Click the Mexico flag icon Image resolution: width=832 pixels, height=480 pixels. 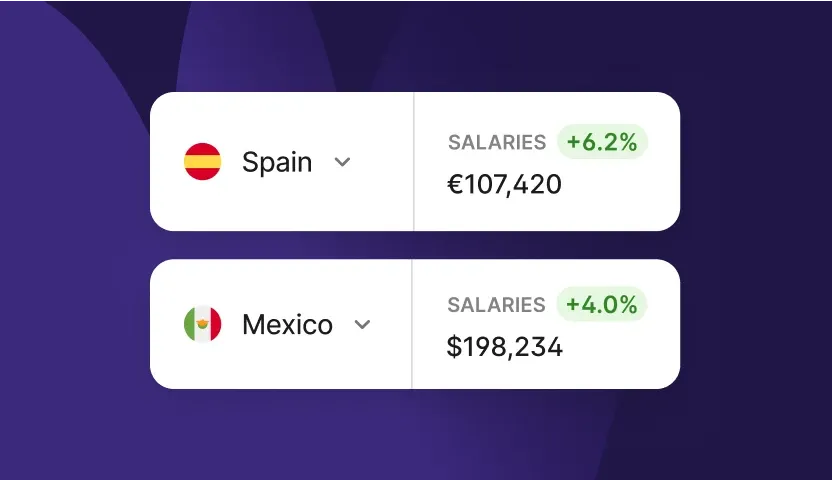202,324
